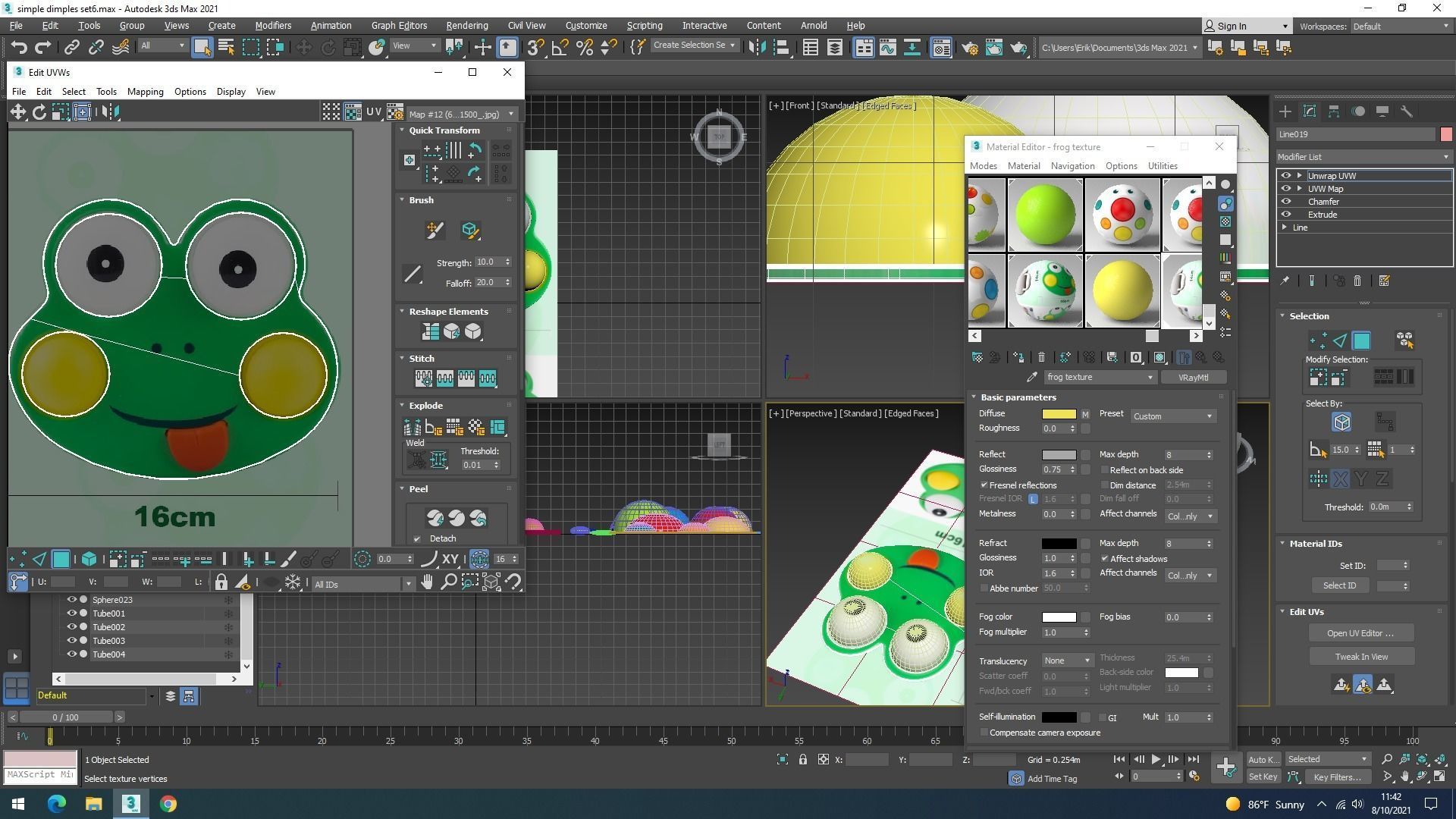Click the Select ID button
The height and width of the screenshot is (819, 1456).
(x=1339, y=585)
